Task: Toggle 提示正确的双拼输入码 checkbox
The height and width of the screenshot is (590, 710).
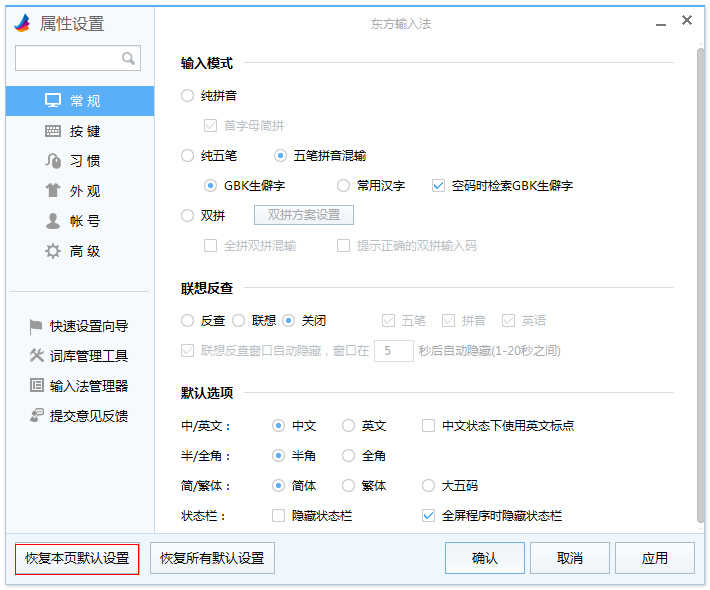Action: (x=343, y=245)
